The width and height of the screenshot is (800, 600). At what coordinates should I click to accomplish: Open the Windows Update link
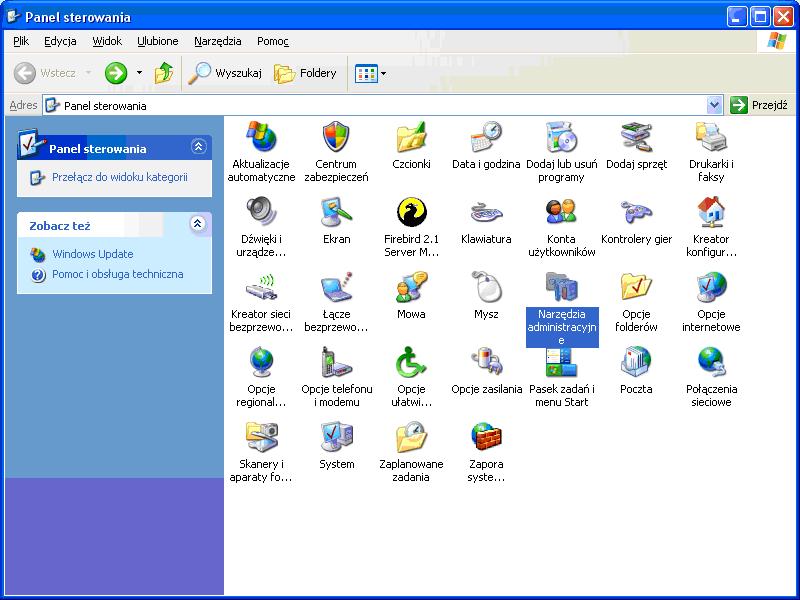[x=92, y=254]
